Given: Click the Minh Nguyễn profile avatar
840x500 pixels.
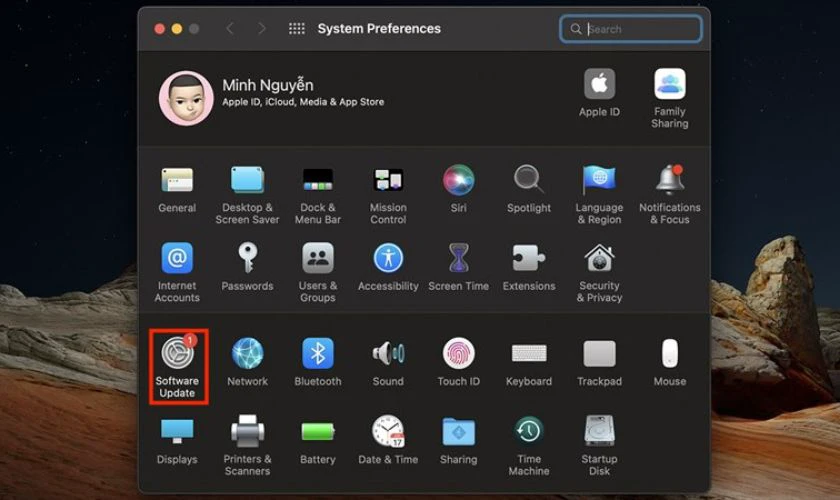Looking at the screenshot, I should [186, 98].
